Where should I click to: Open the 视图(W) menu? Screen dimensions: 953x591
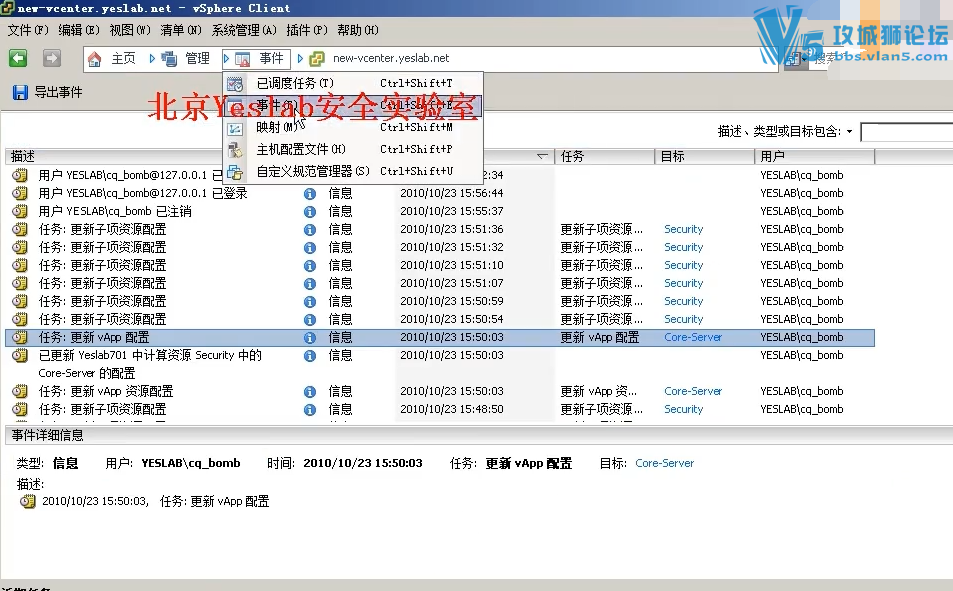click(x=130, y=30)
